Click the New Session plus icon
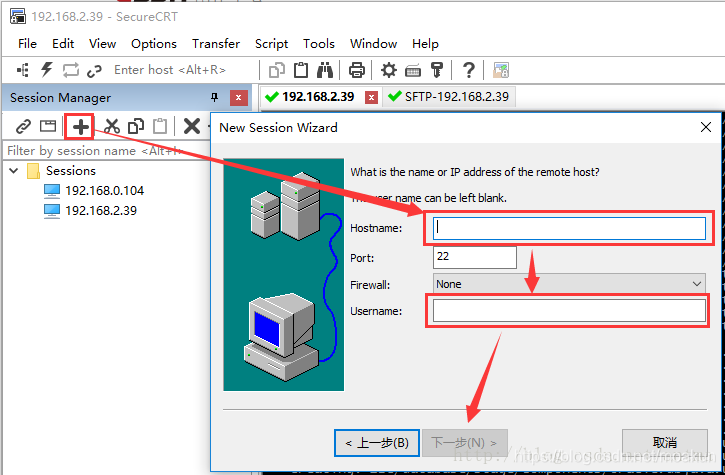725x475 pixels. (x=80, y=126)
